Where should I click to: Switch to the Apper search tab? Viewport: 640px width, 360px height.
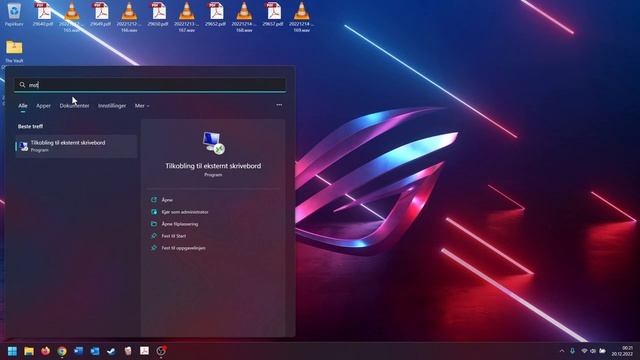coord(43,106)
